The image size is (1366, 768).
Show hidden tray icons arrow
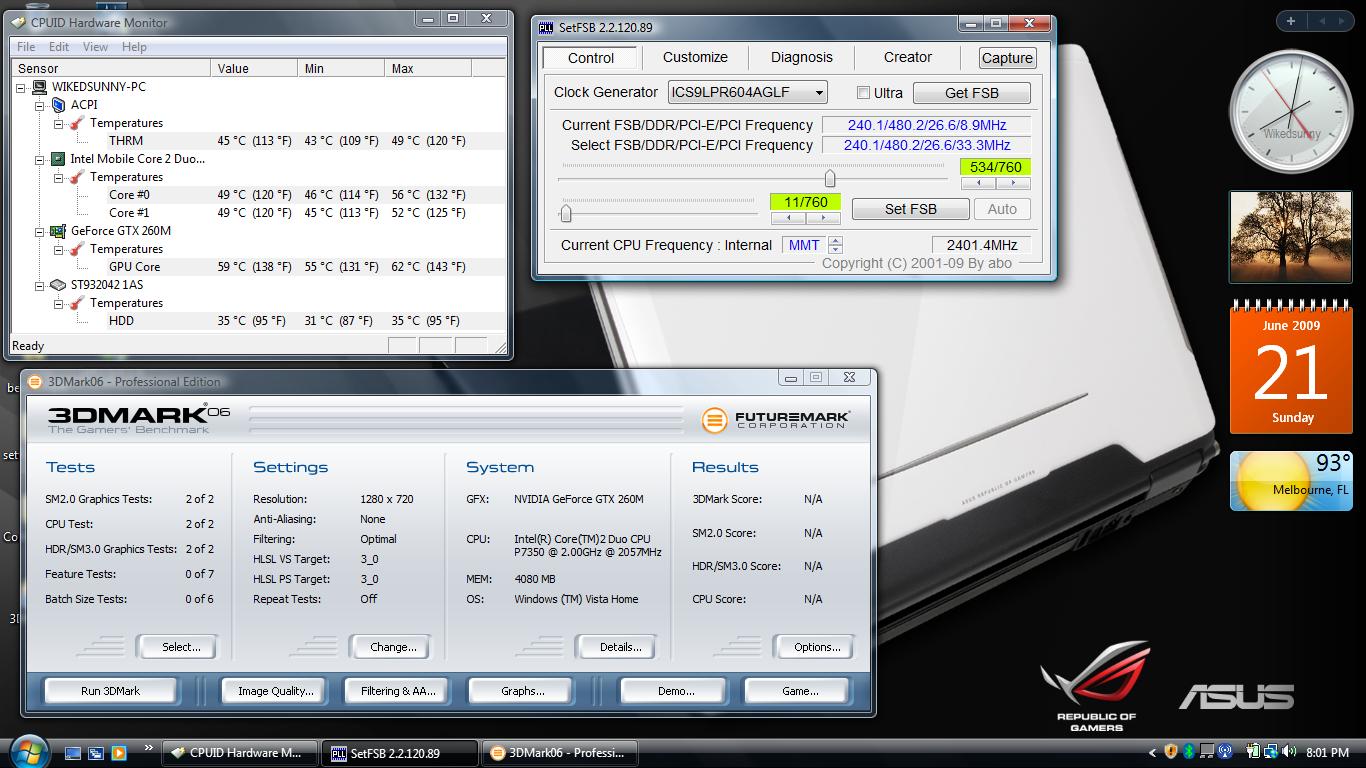1152,753
